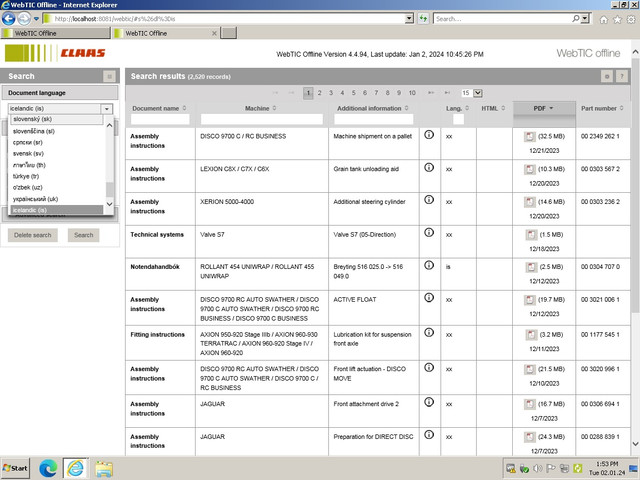The width and height of the screenshot is (640, 480).
Task: Open search results settings gear
Action: click(607, 76)
